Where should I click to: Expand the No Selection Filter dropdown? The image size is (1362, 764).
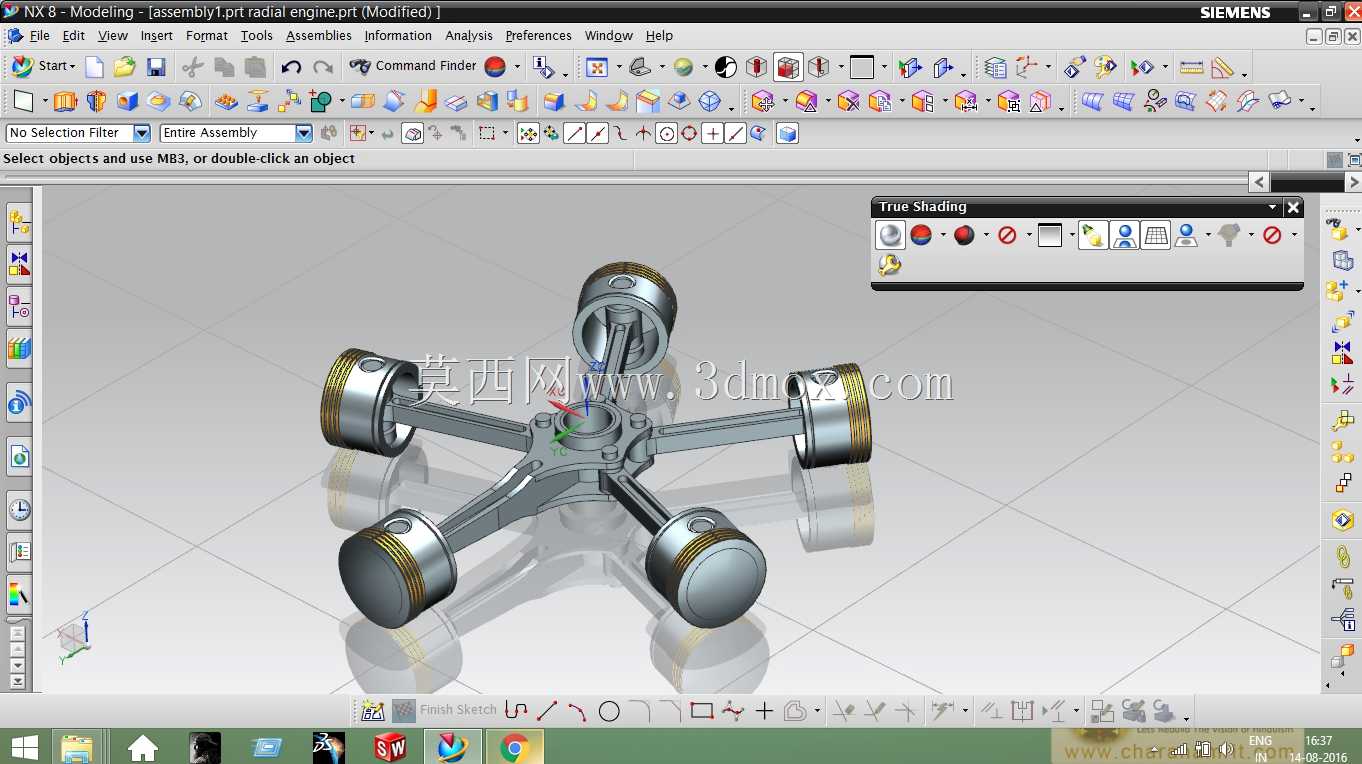(142, 133)
